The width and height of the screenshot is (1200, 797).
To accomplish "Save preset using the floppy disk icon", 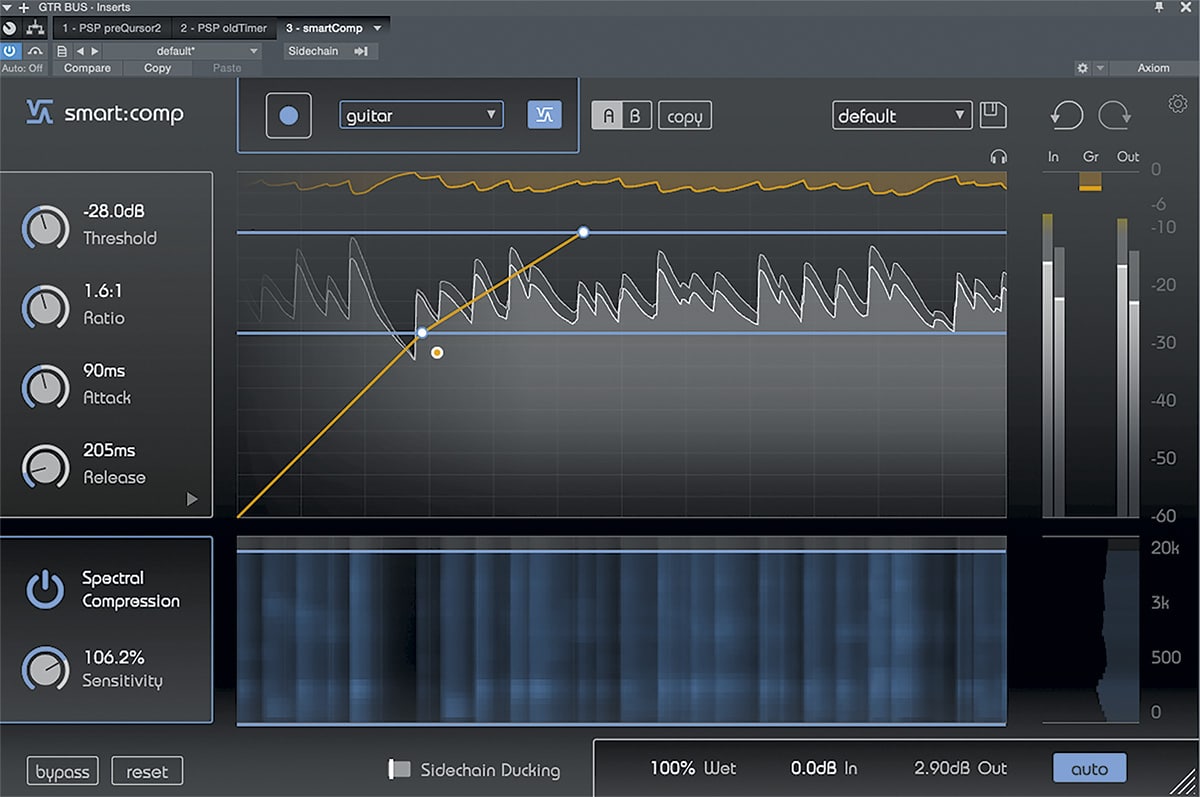I will (993, 115).
